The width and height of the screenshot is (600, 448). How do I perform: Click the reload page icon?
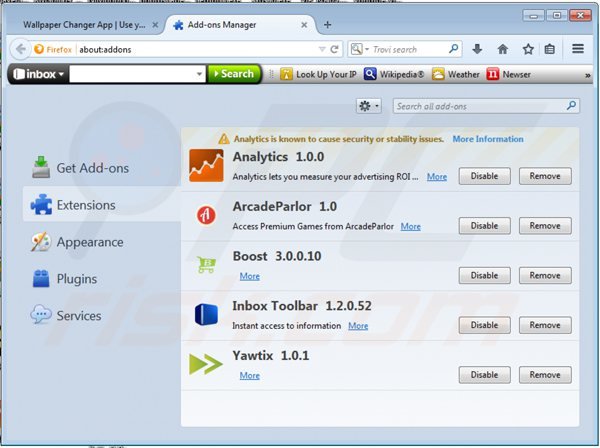click(334, 49)
